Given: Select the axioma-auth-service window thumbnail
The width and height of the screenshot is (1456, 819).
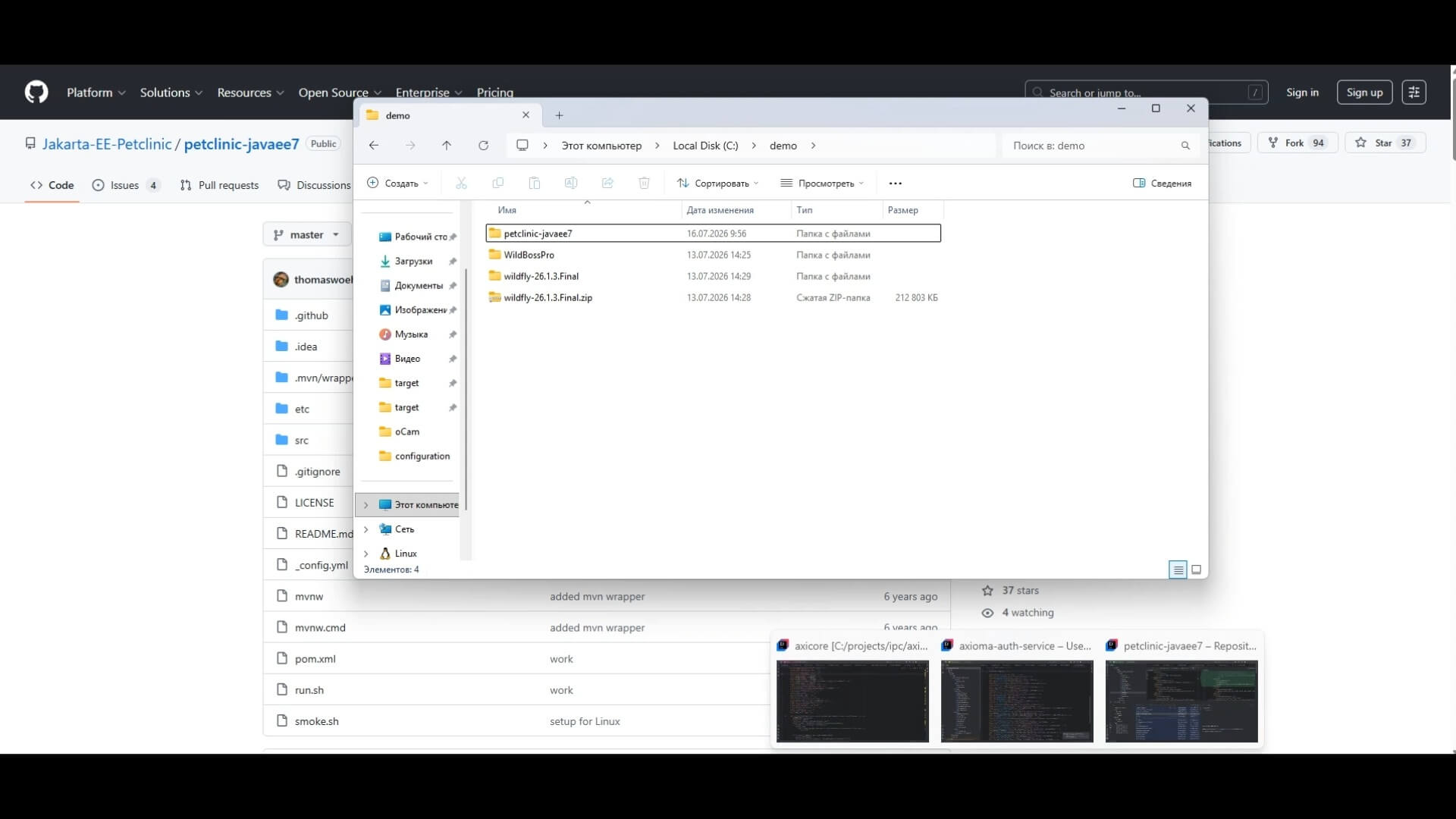Looking at the screenshot, I should [1017, 701].
